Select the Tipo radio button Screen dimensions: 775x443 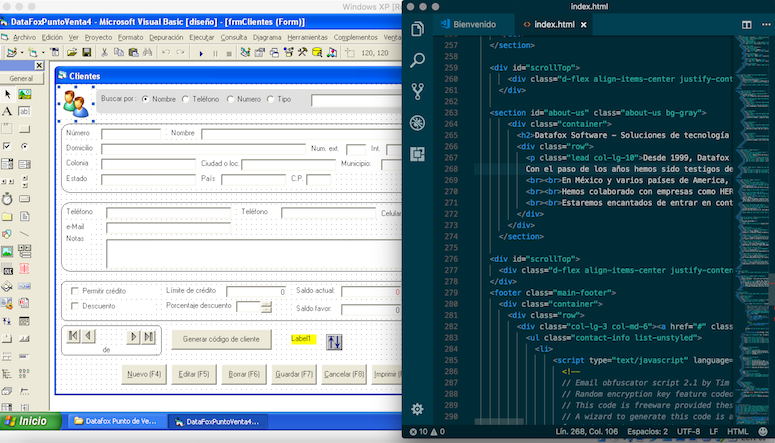(270, 99)
